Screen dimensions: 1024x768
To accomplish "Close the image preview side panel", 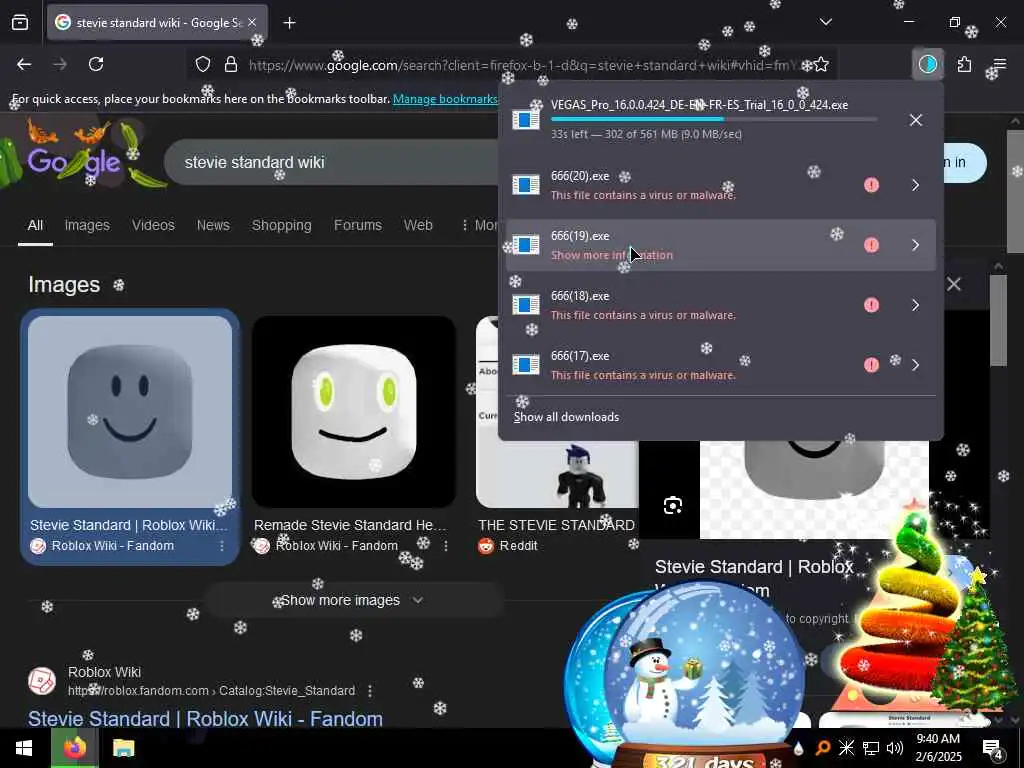I will coord(953,284).
